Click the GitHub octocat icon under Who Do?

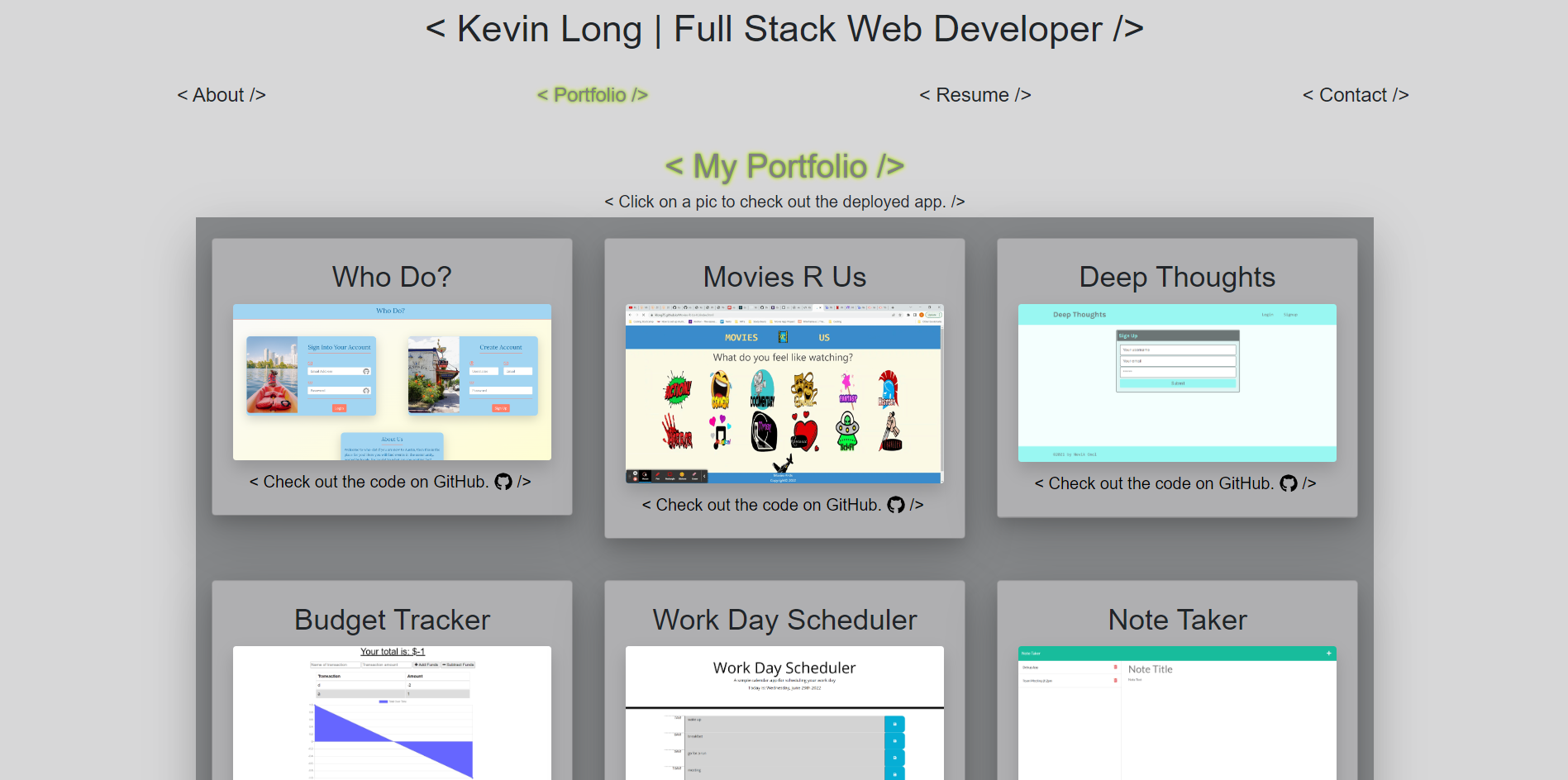point(505,482)
